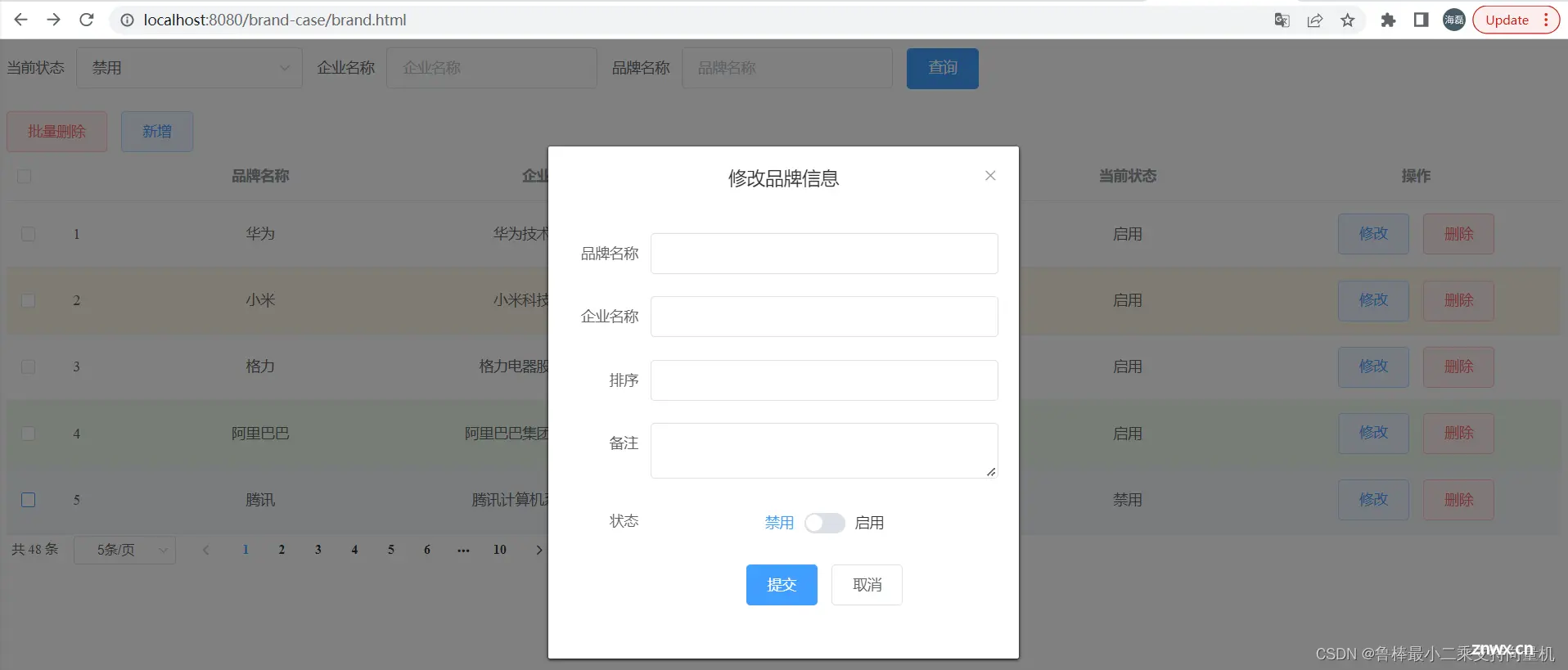
Task: Toggle the 状态 enable/disable switch
Action: click(824, 523)
